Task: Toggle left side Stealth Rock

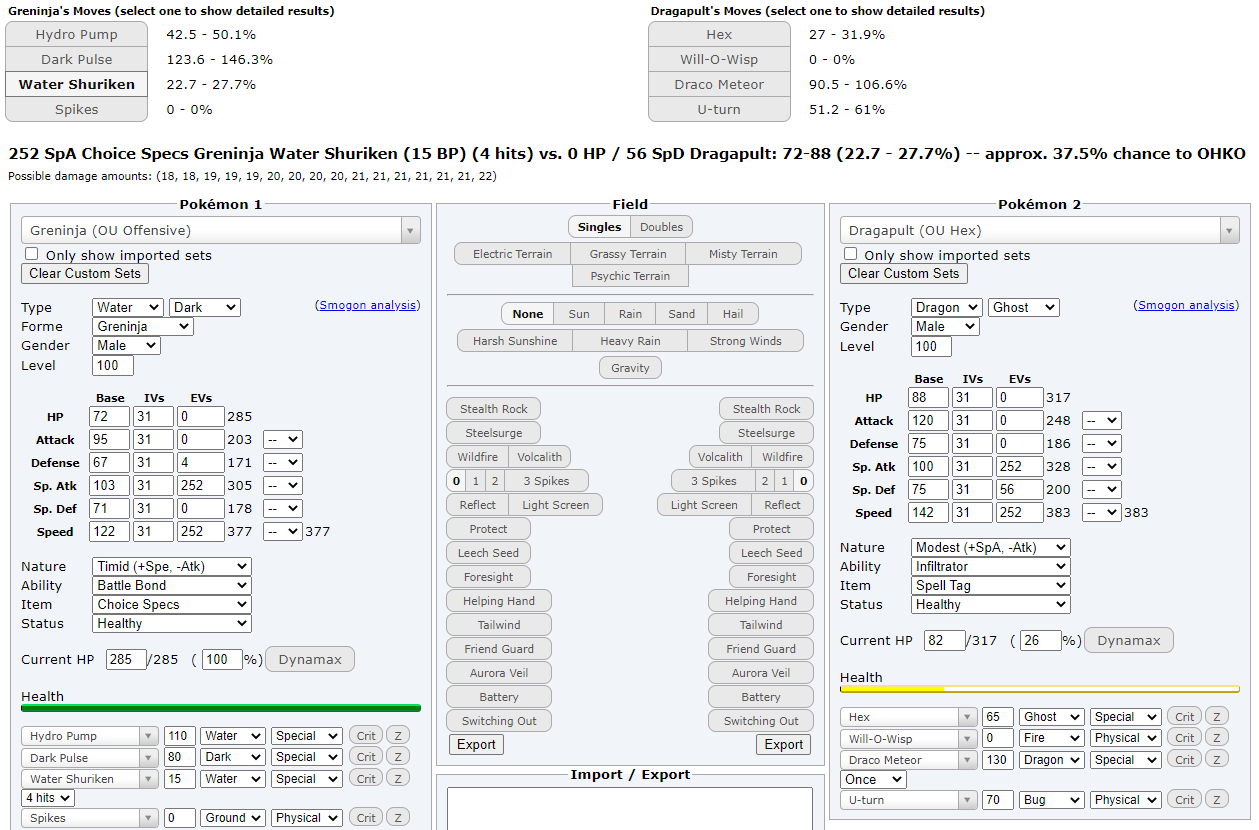Action: coord(493,409)
